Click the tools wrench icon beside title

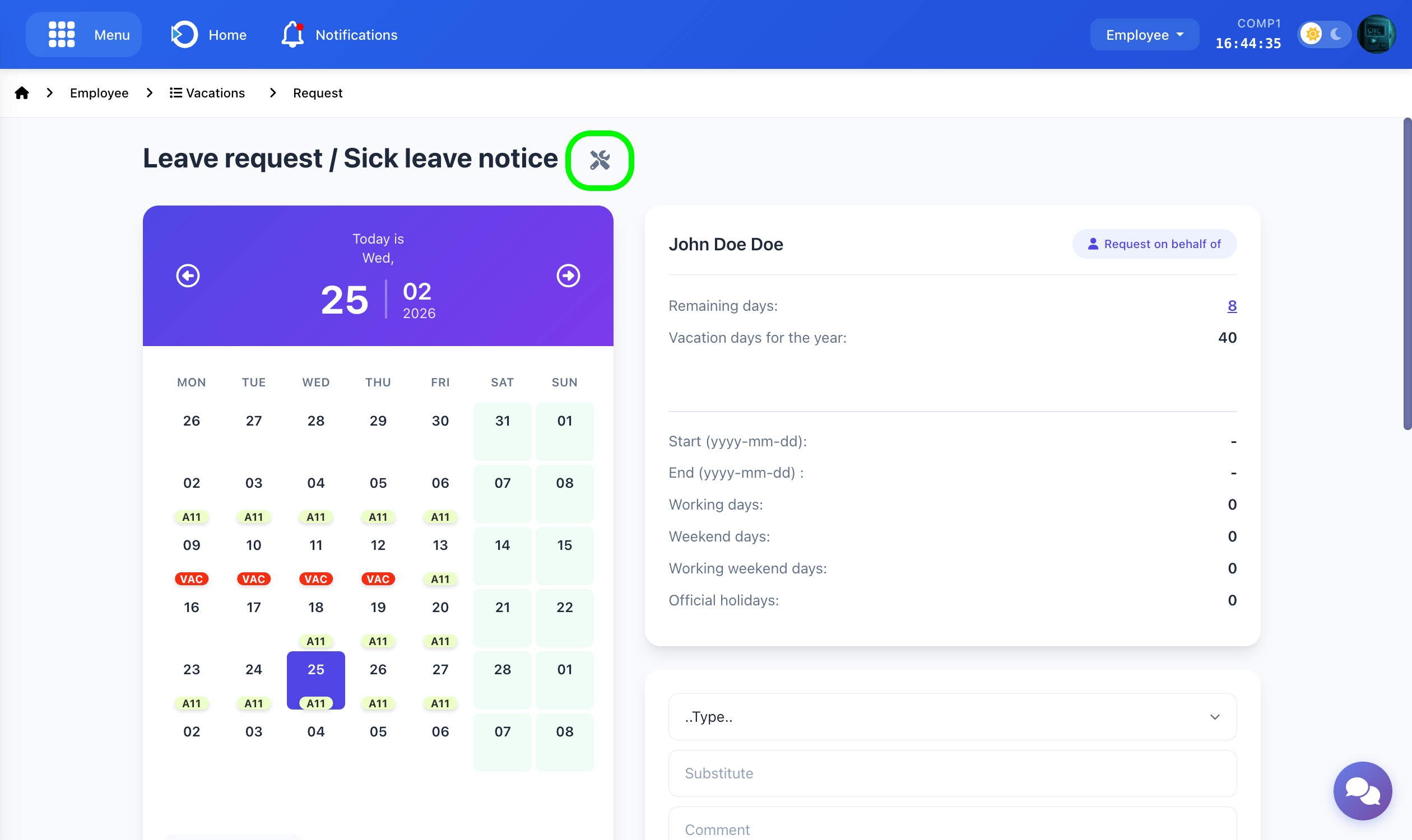point(599,160)
